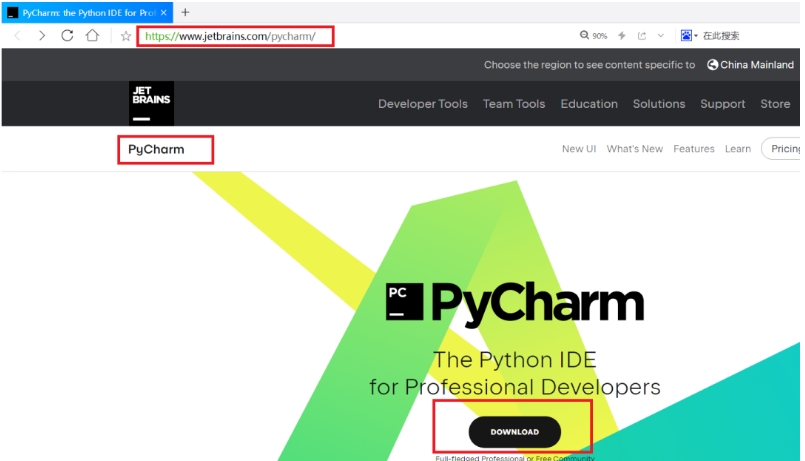
Task: Click the 'The Python IDE' headline text
Action: (x=514, y=360)
